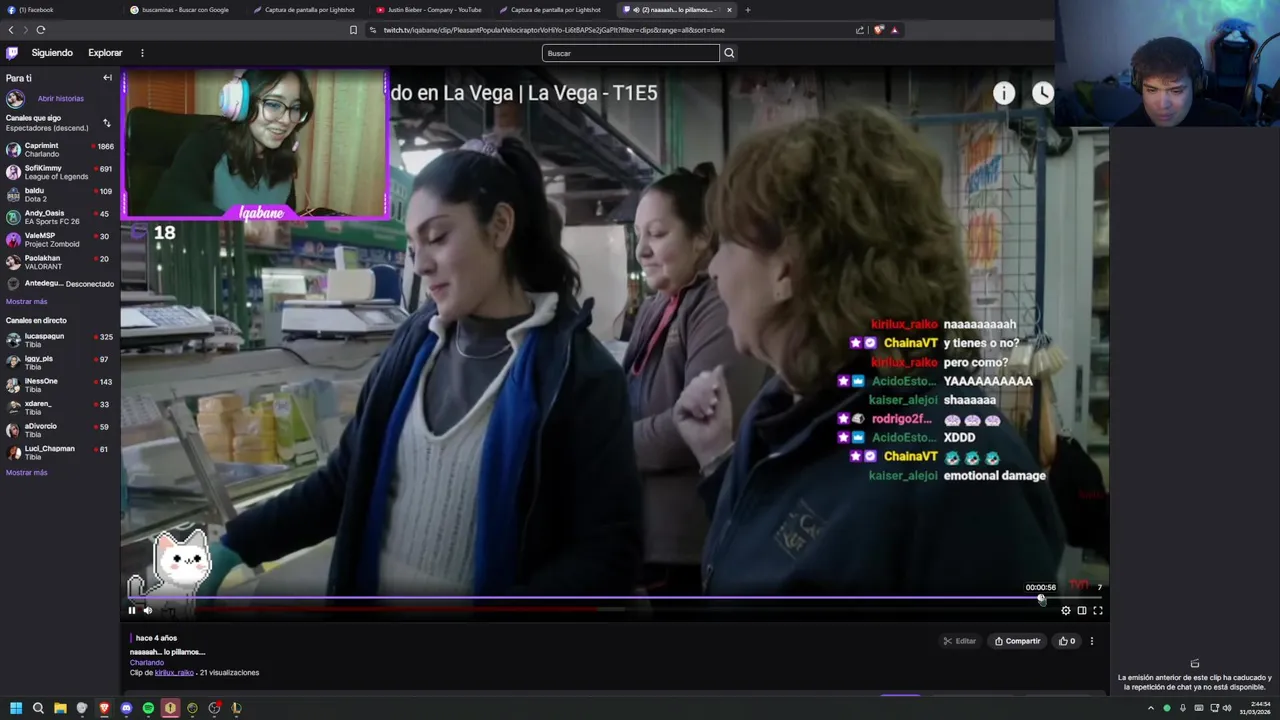Screen dimensions: 1280x720
Task: Open the Charlando category link
Action: coord(147,662)
